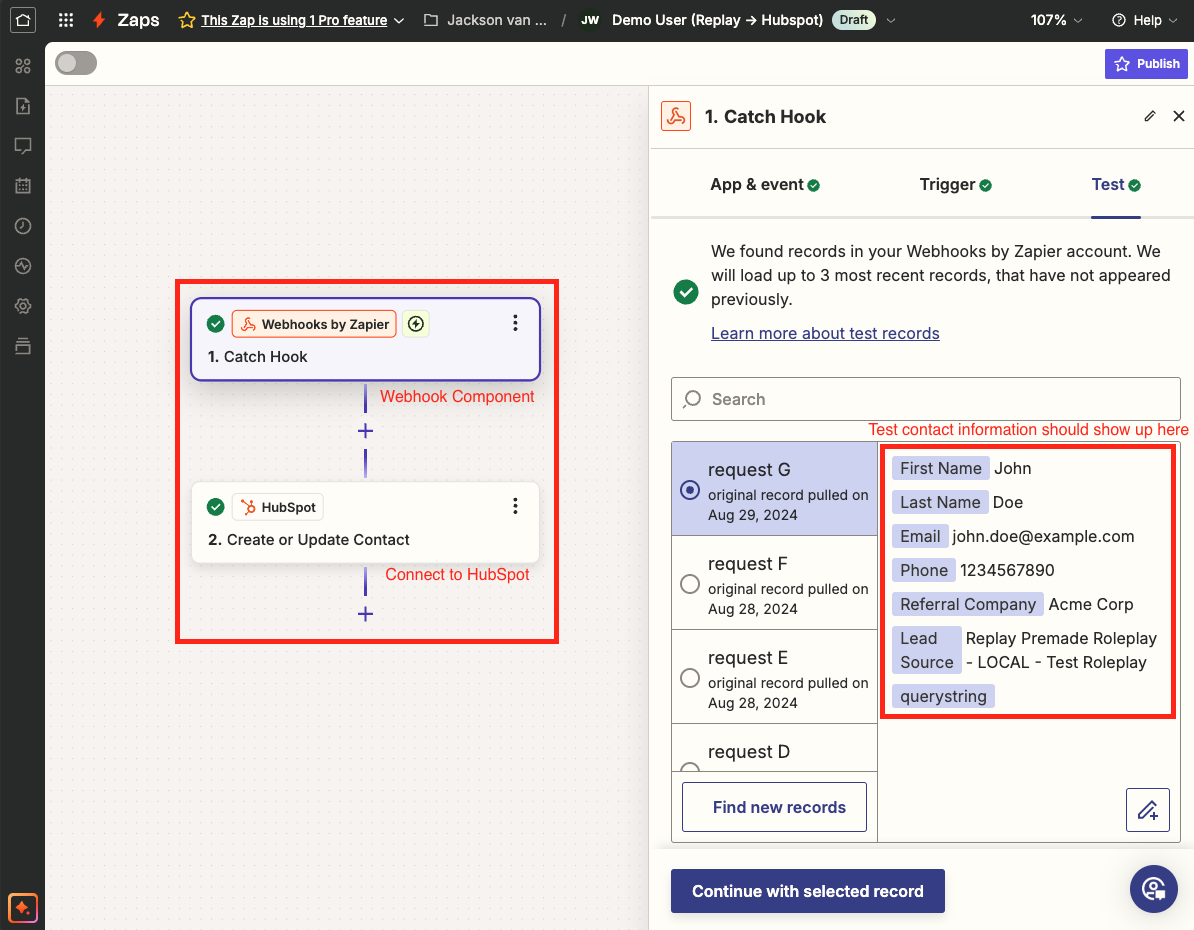
Task: Open the Jackson van folder breadcrumb
Action: 485,21
